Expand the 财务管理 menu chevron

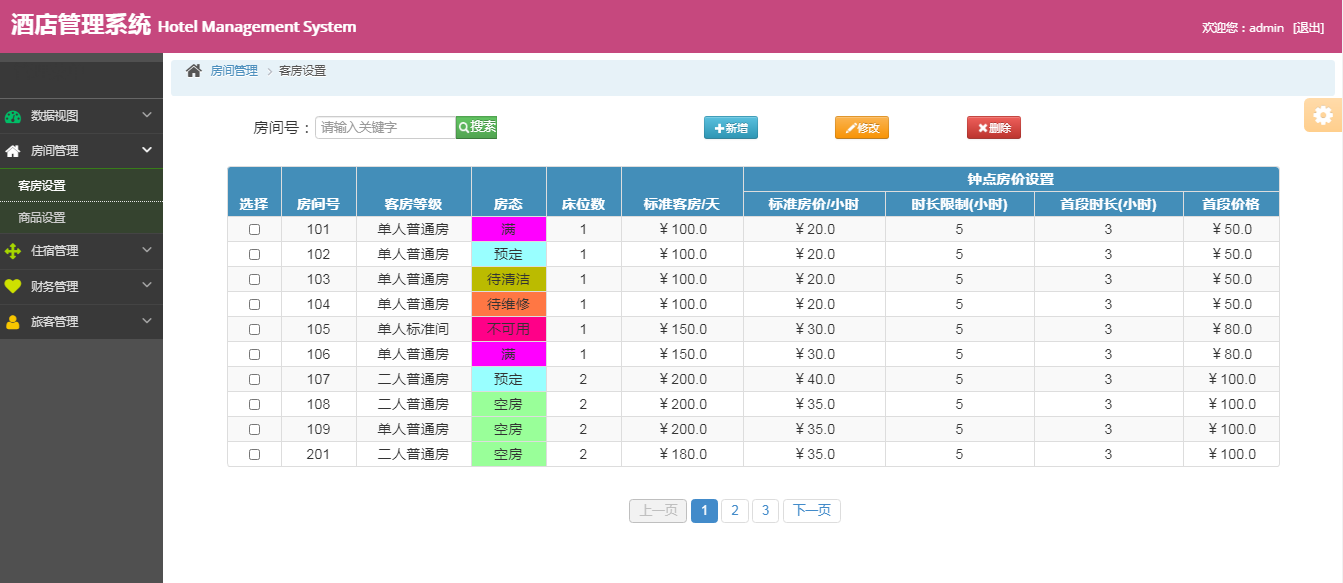(x=147, y=286)
